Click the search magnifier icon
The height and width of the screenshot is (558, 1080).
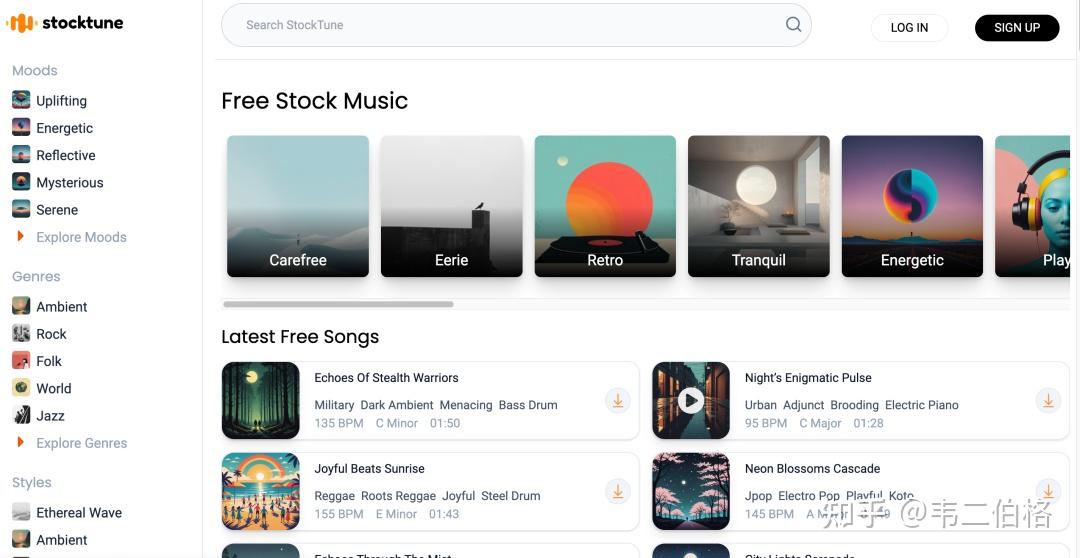coord(793,25)
